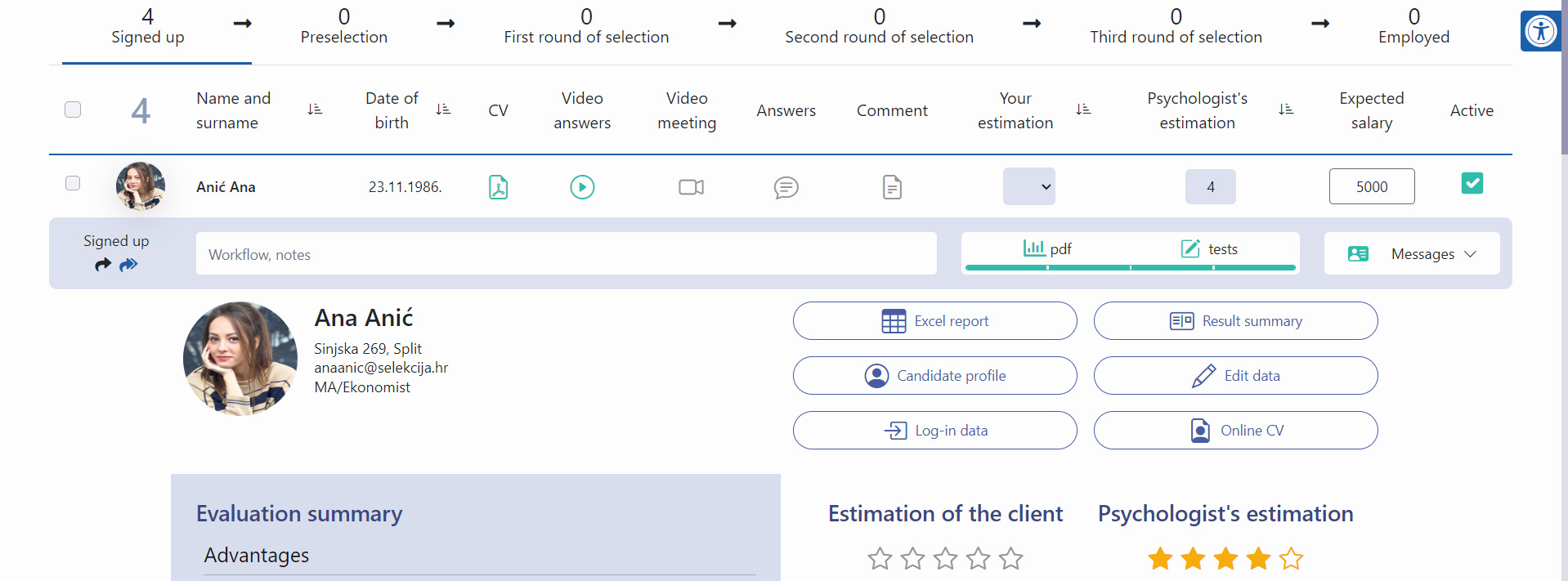Select the checkbox for Anić Ana

point(73,183)
